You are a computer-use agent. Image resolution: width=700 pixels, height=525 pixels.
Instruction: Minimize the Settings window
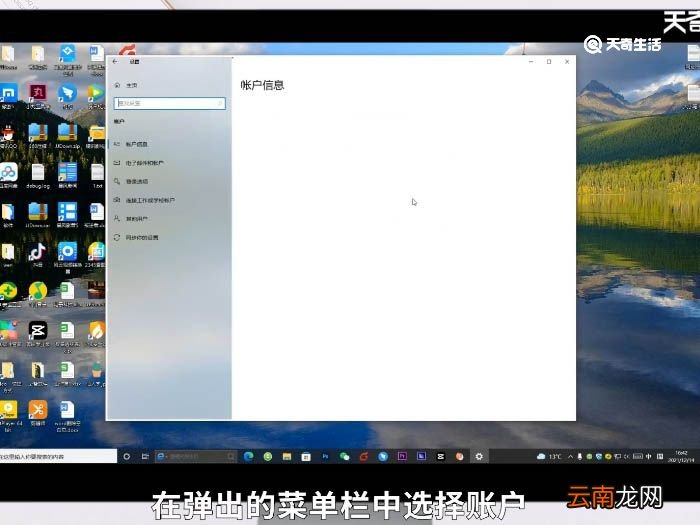click(x=531, y=62)
